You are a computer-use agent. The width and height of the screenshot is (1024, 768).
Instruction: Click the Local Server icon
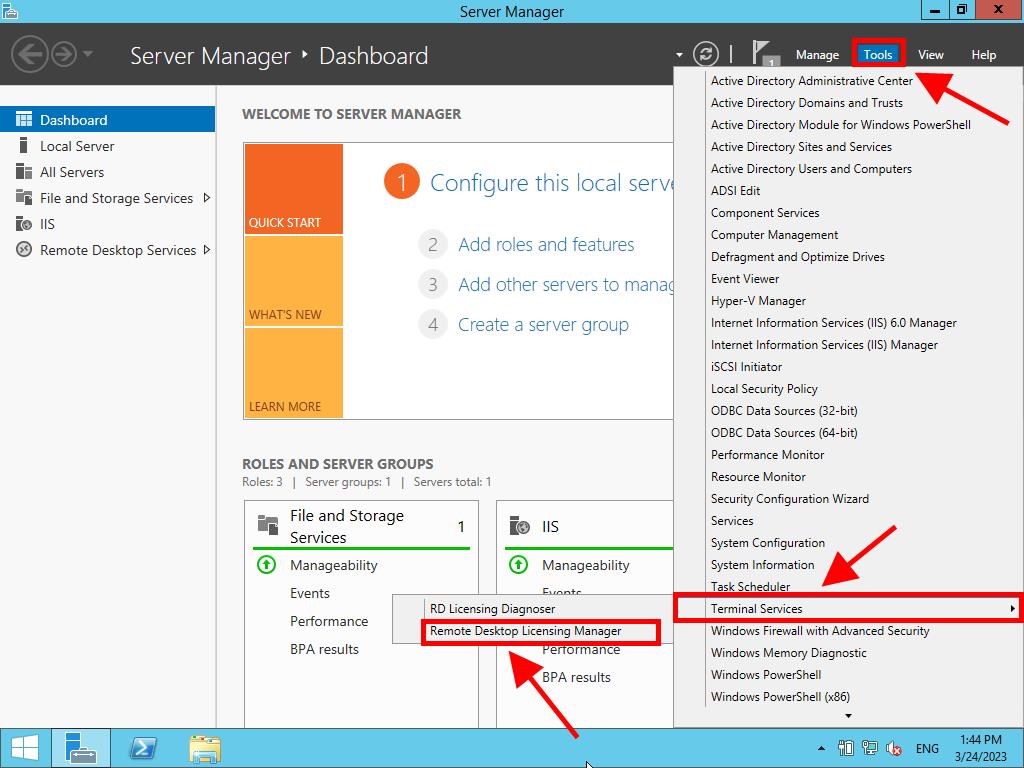24,146
